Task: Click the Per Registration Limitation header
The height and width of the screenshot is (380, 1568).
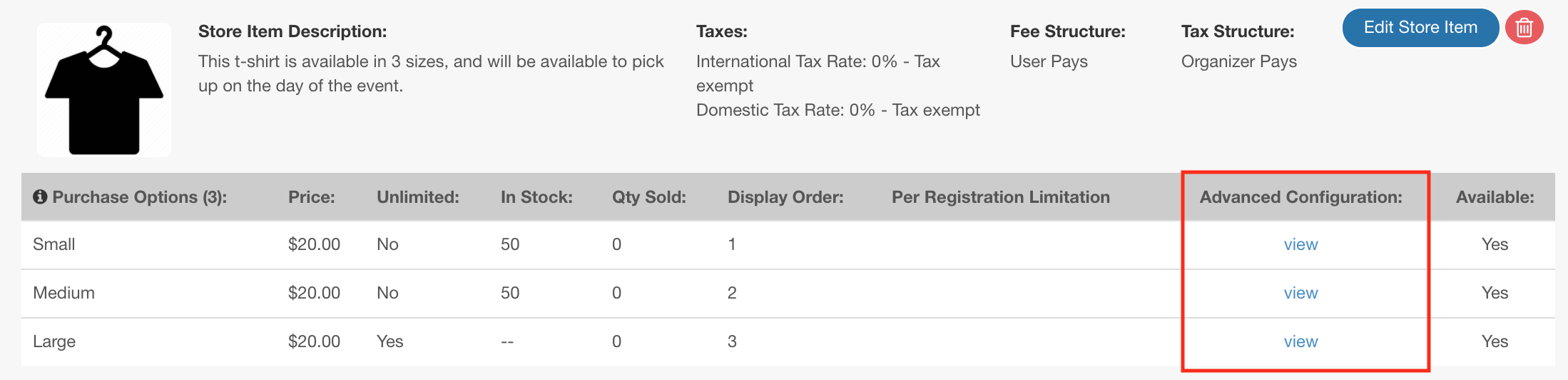Action: pyautogui.click(x=1000, y=197)
